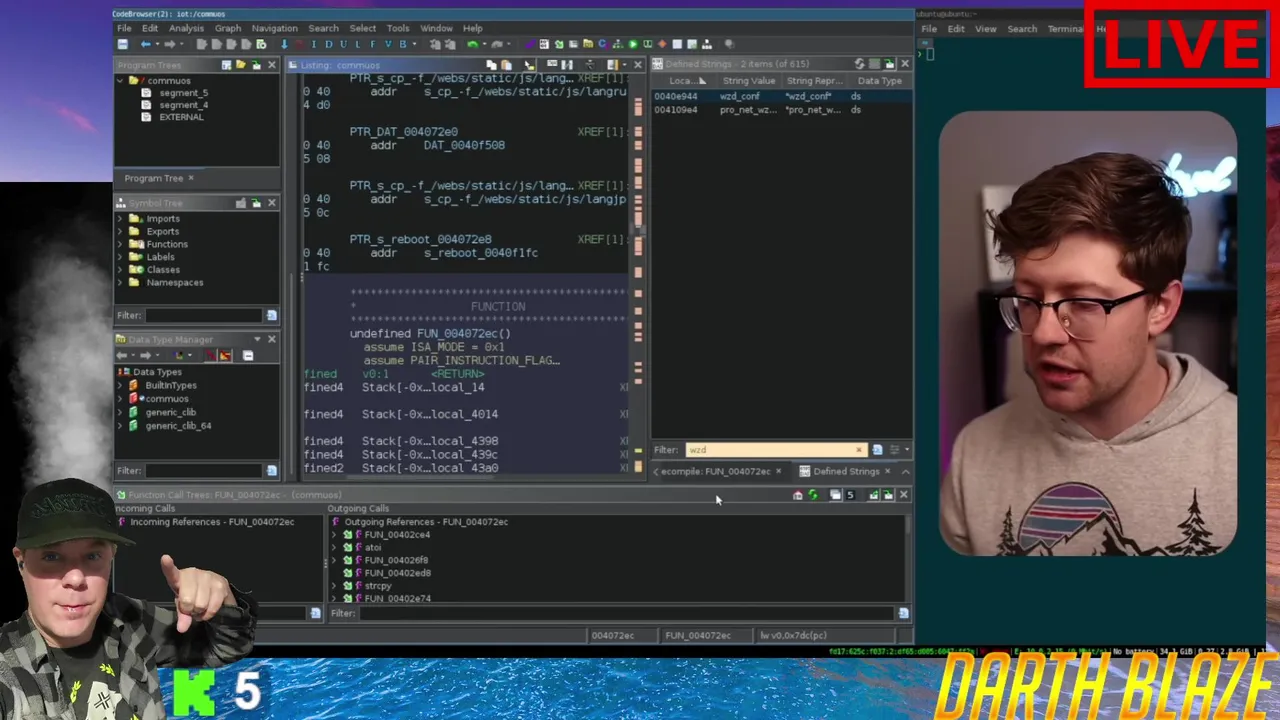Select the pro_net_wz string row

coord(781,110)
